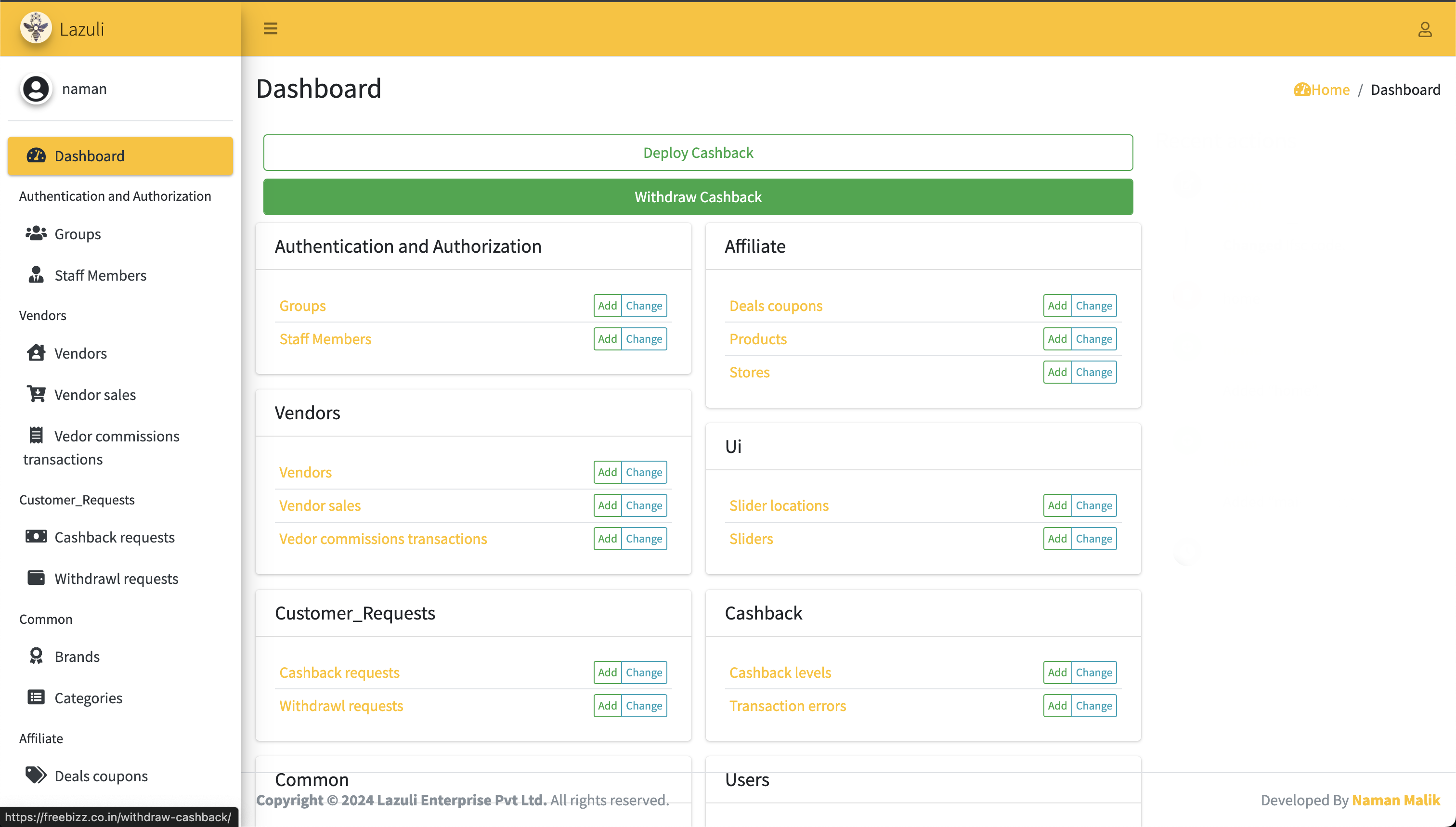Open Vendor sales in the sidebar

[x=120, y=394]
